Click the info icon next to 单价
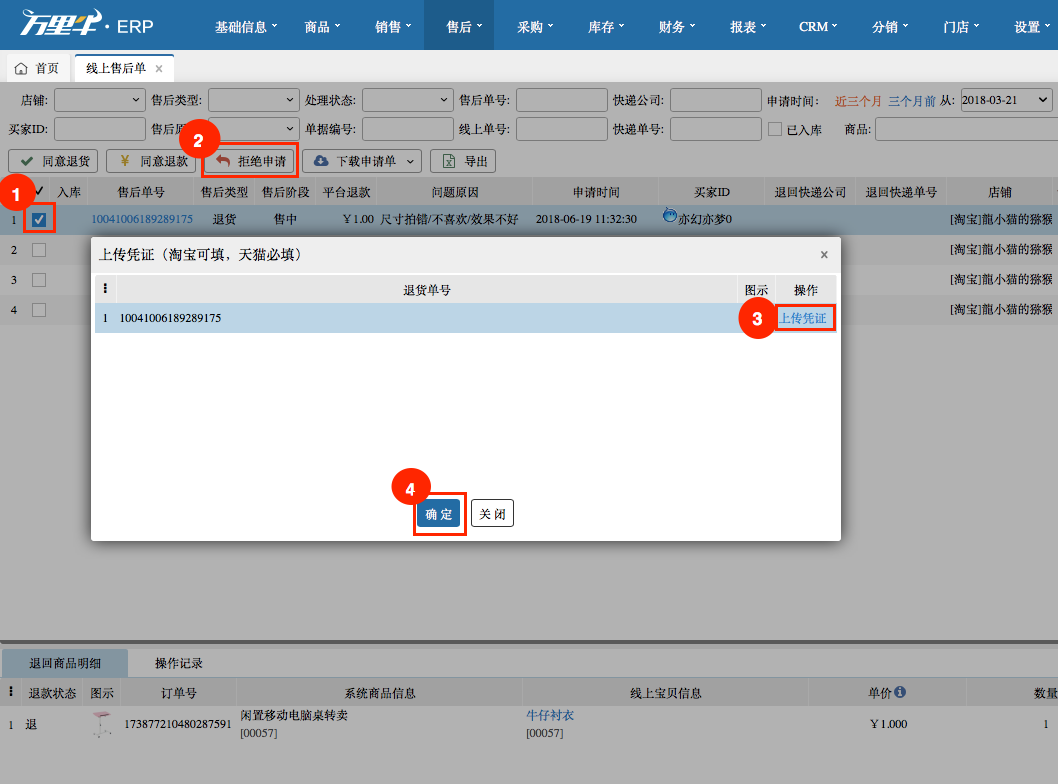Screen dimensions: 1058x784 pyautogui.click(x=900, y=692)
